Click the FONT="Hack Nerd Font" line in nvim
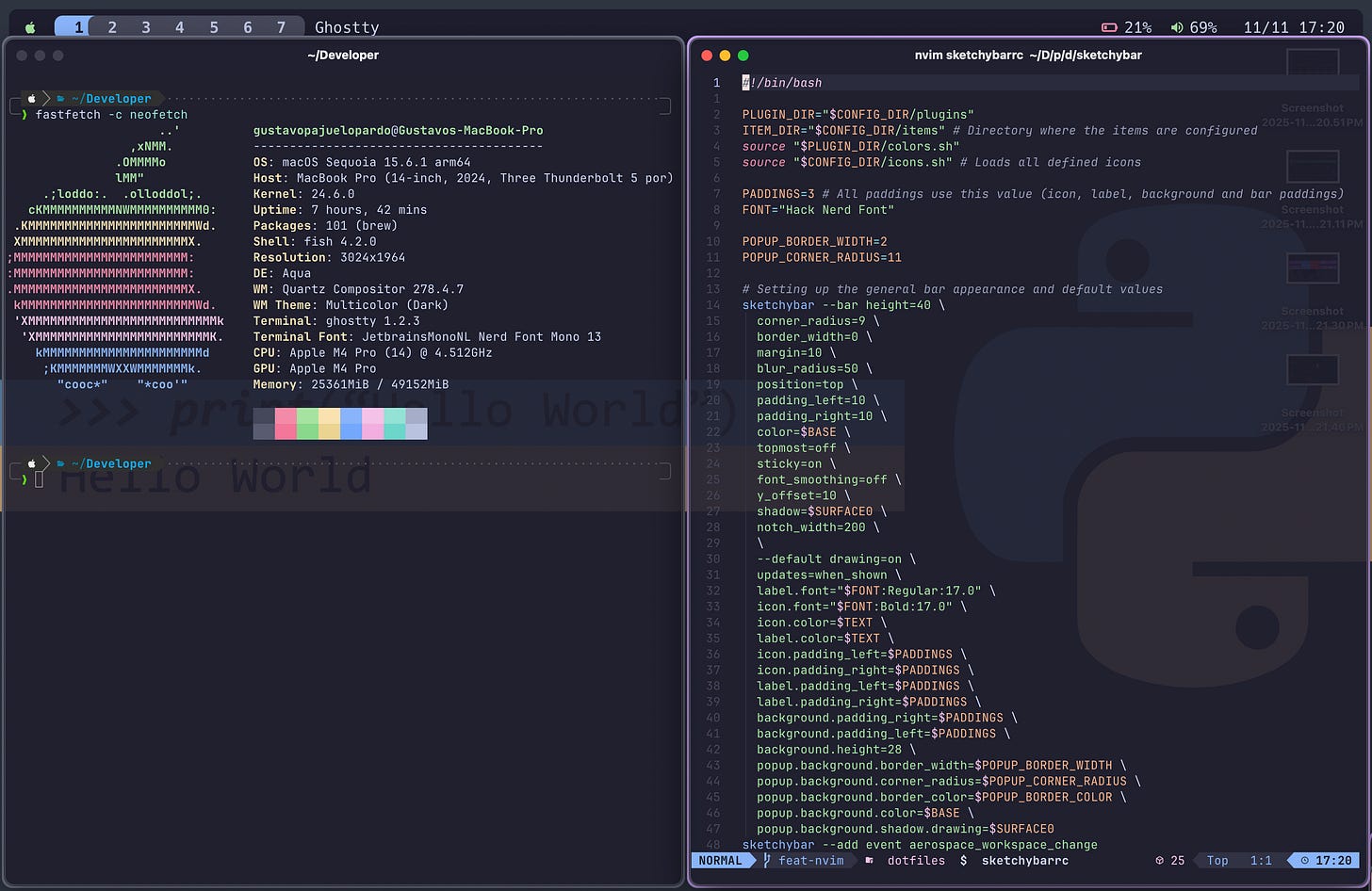 (818, 209)
